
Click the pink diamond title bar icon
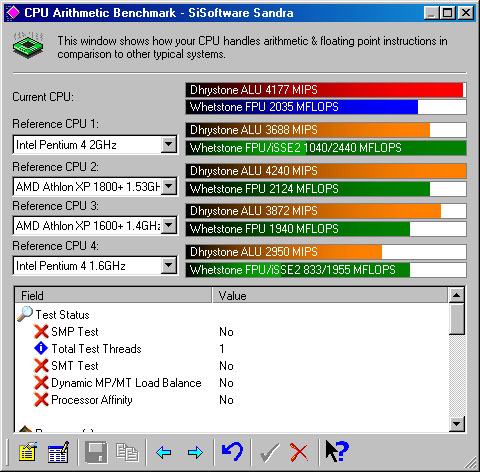tap(13, 13)
